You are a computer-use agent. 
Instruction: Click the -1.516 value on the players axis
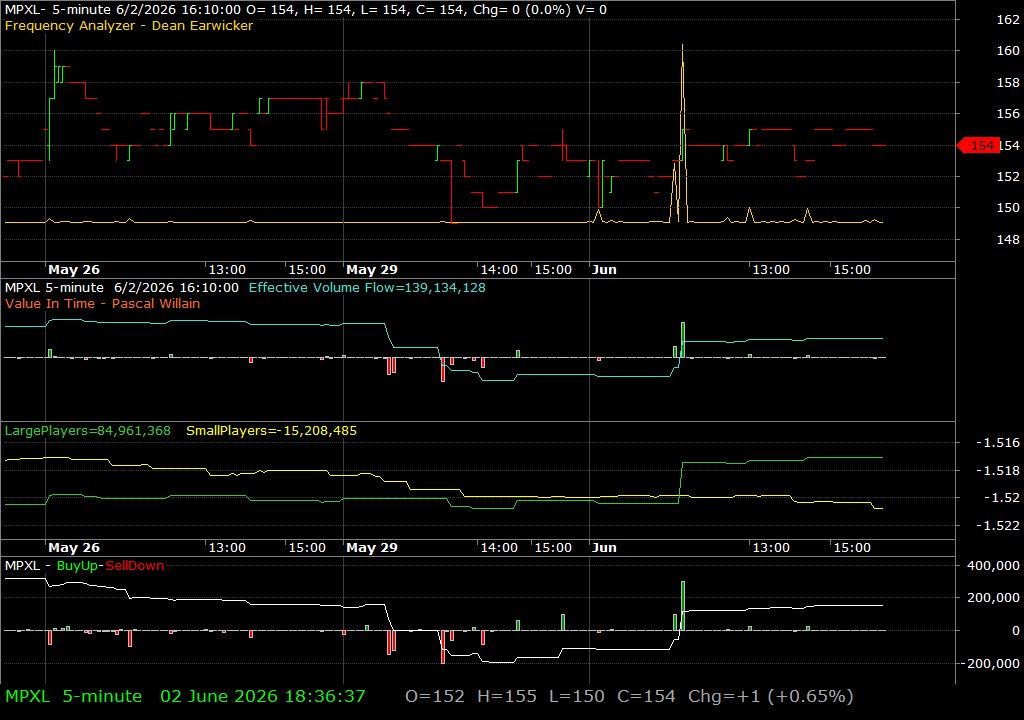(997, 442)
